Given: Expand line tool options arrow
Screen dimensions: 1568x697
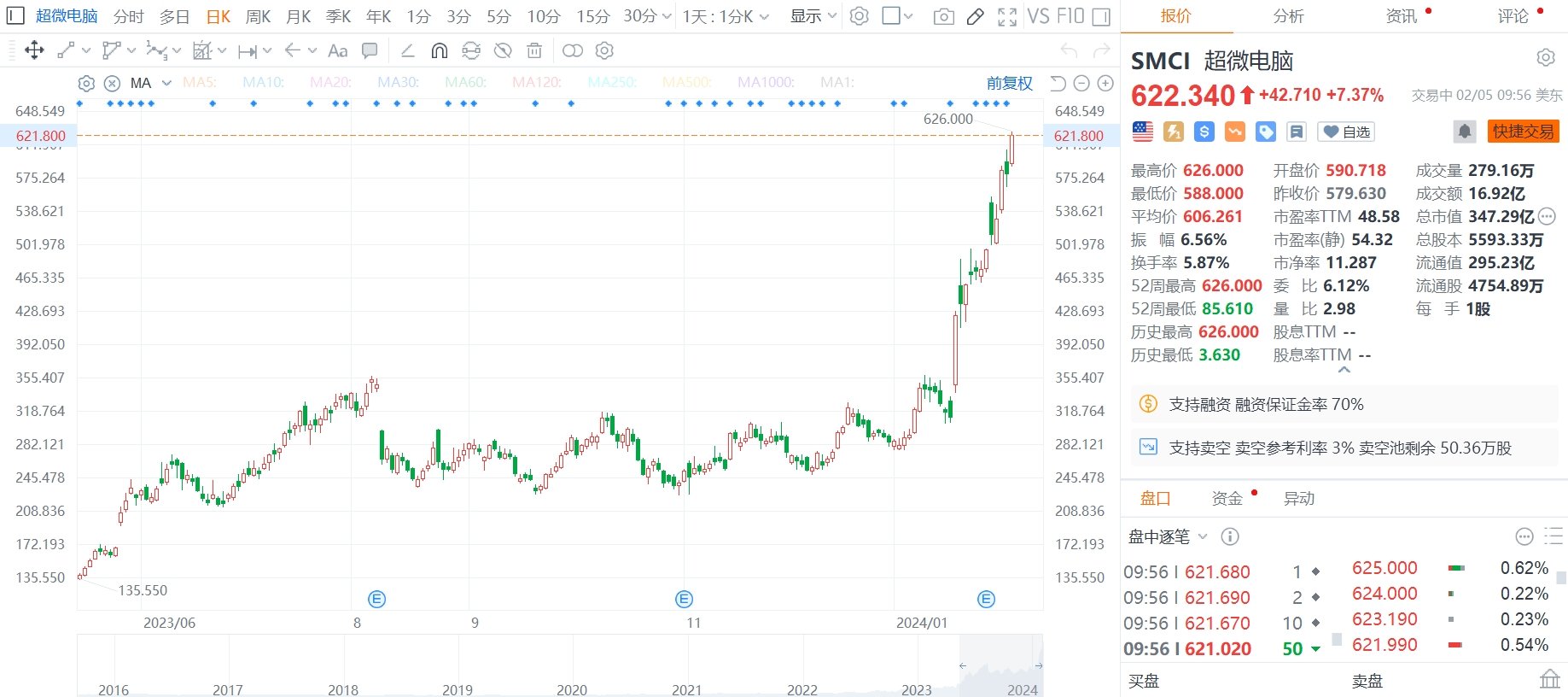Looking at the screenshot, I should (86, 50).
